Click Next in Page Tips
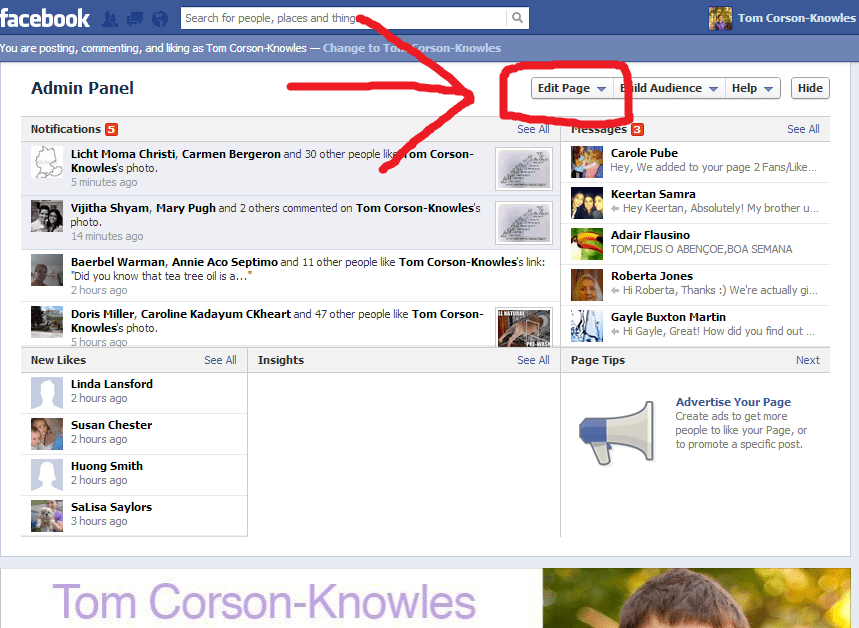 click(x=808, y=360)
